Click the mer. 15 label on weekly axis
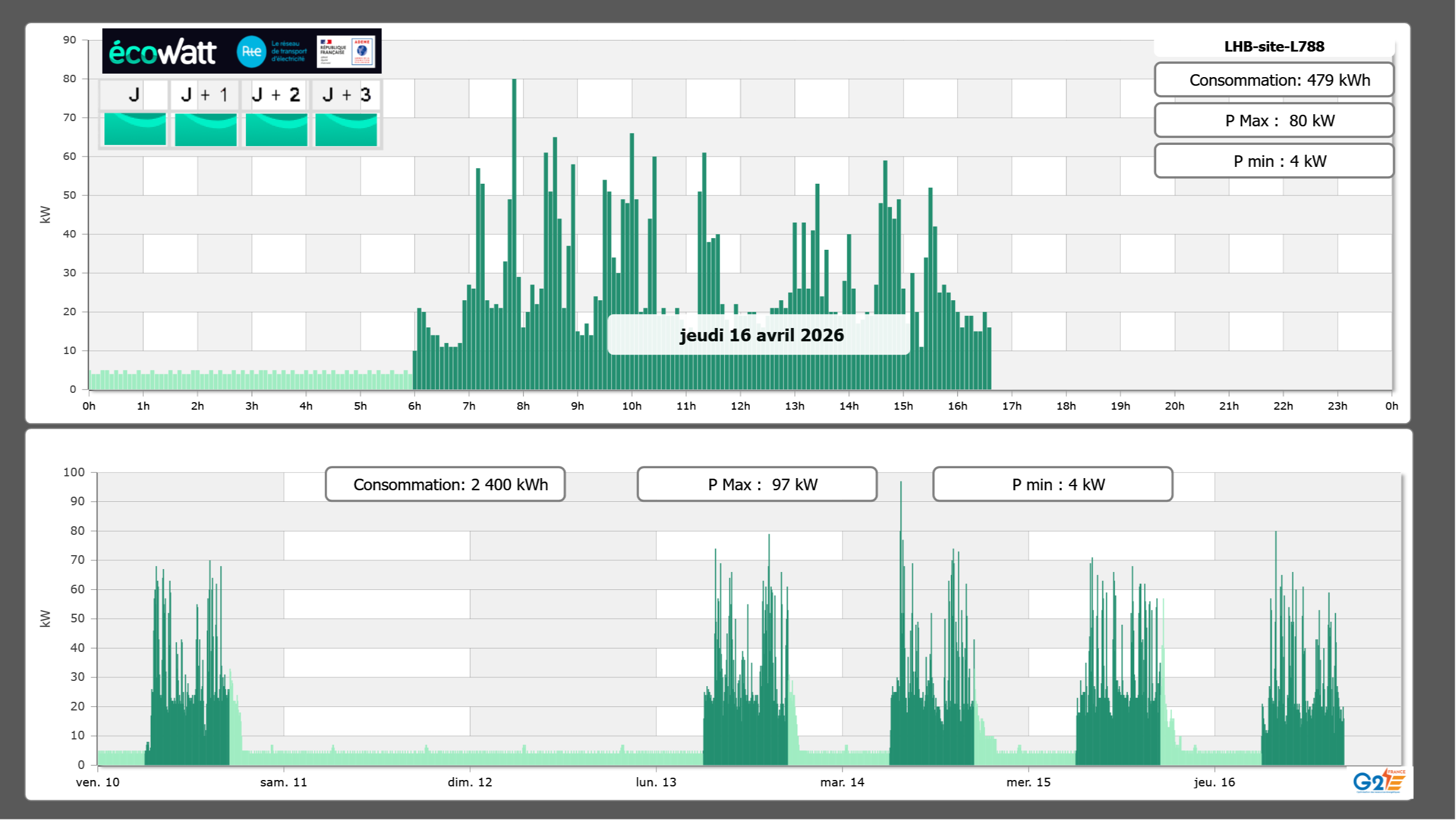The width and height of the screenshot is (1456, 820). [x=1028, y=782]
